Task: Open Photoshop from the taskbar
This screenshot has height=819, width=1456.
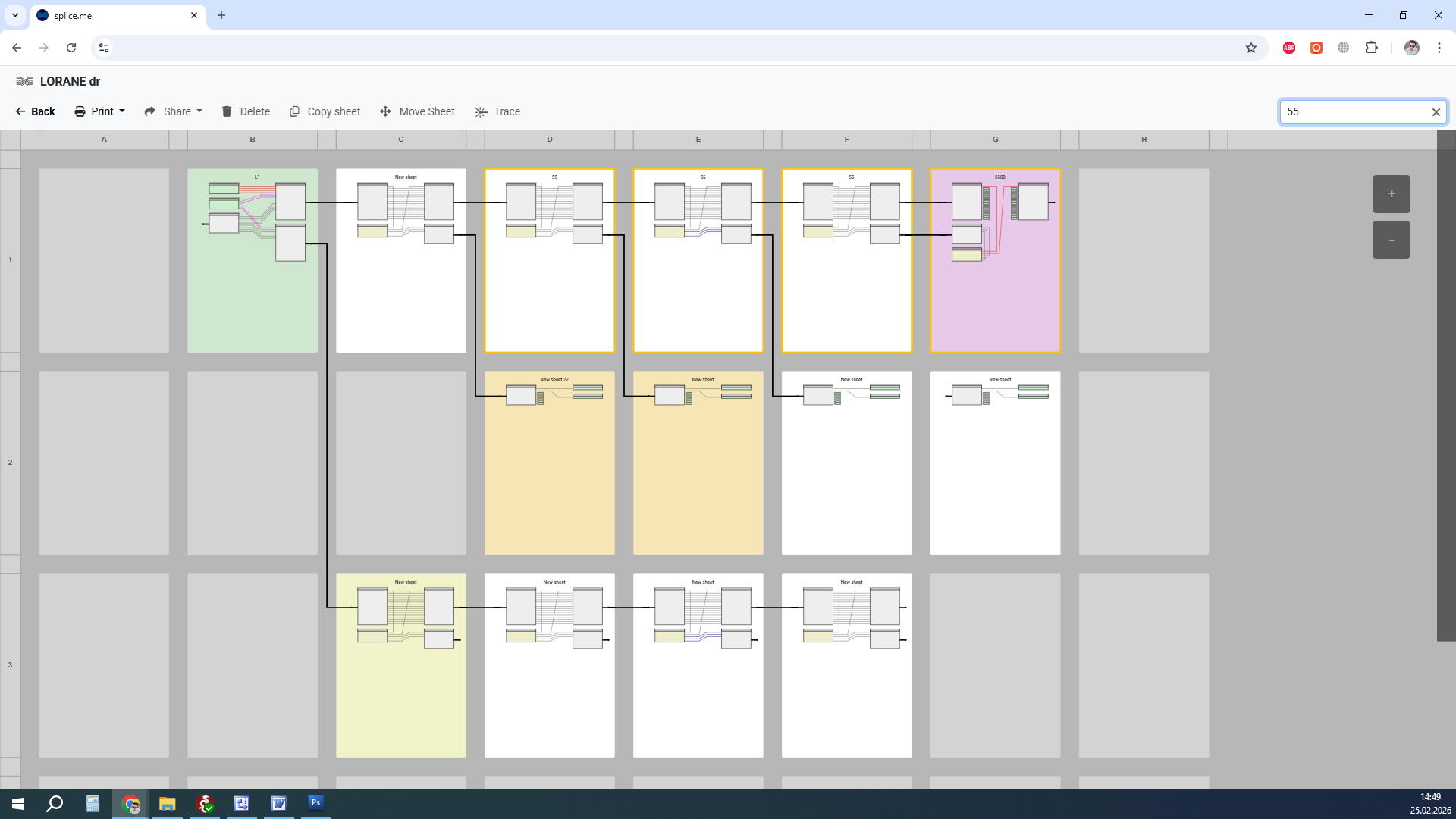Action: tap(315, 803)
